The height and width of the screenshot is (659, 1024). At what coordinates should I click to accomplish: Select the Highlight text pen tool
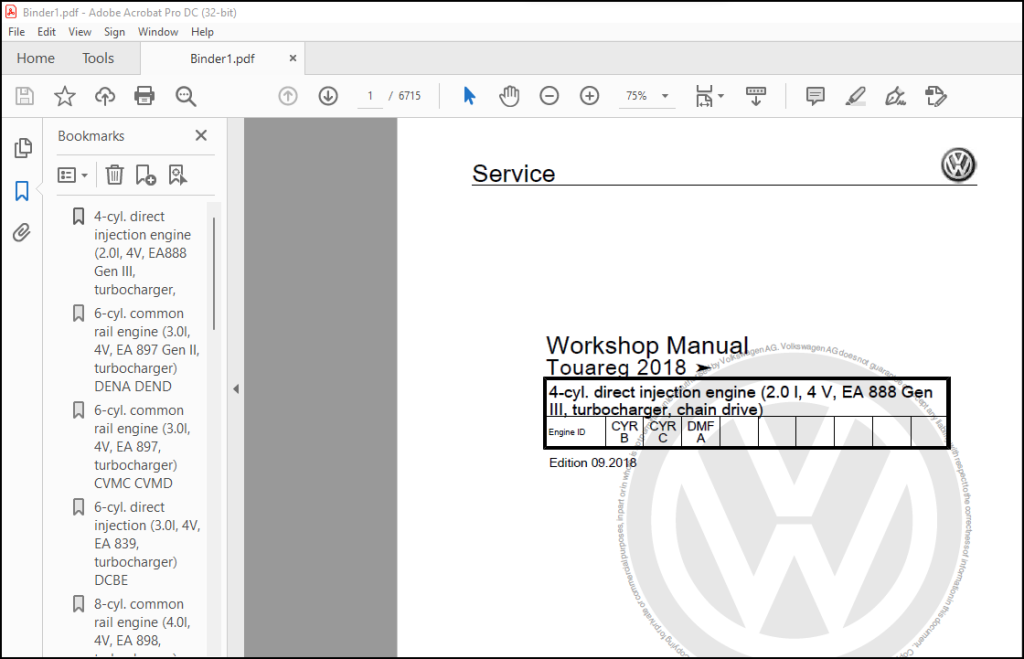(856, 97)
